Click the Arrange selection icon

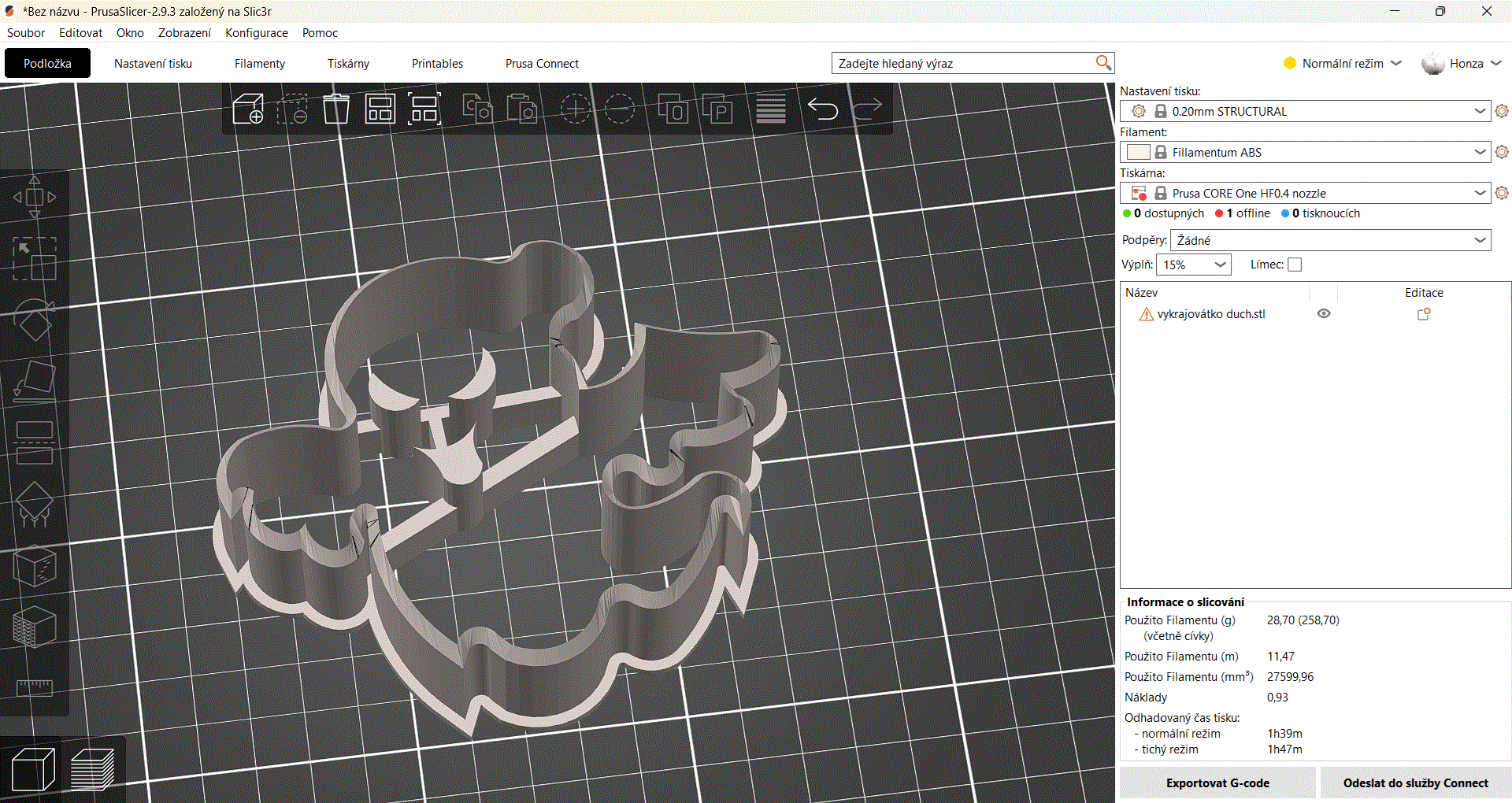(x=424, y=109)
